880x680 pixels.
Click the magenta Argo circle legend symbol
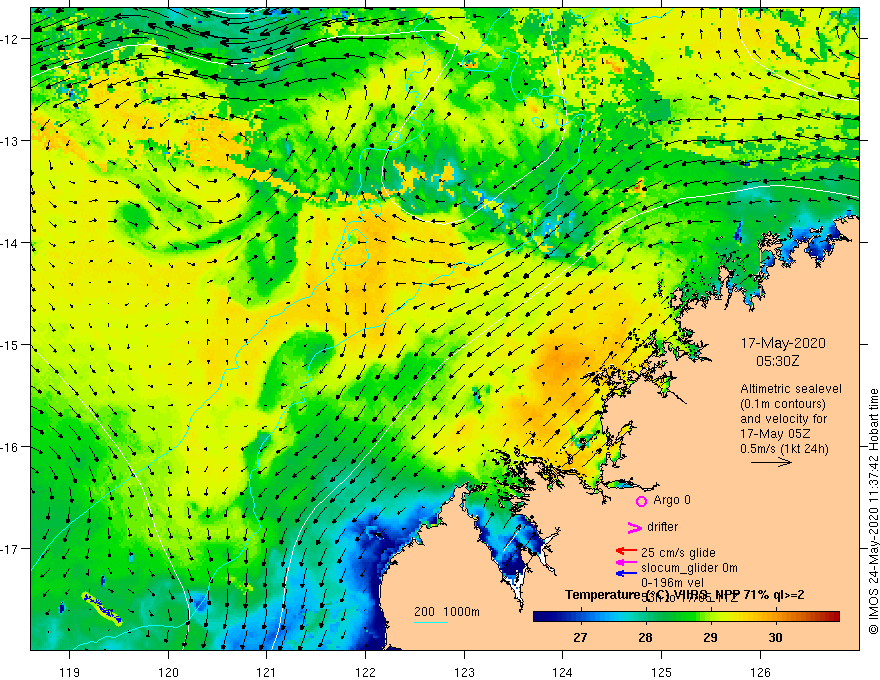click(641, 501)
